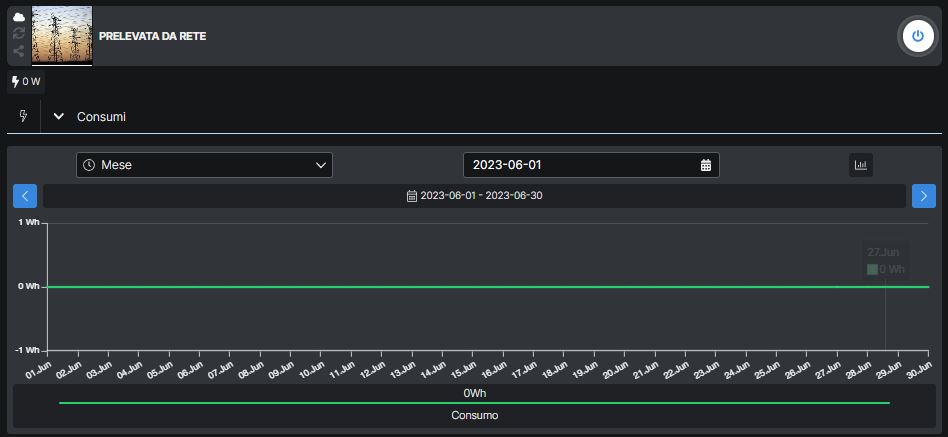Screen dimensions: 948x437
Task: Click the power pylons thumbnail image
Action: pos(62,35)
